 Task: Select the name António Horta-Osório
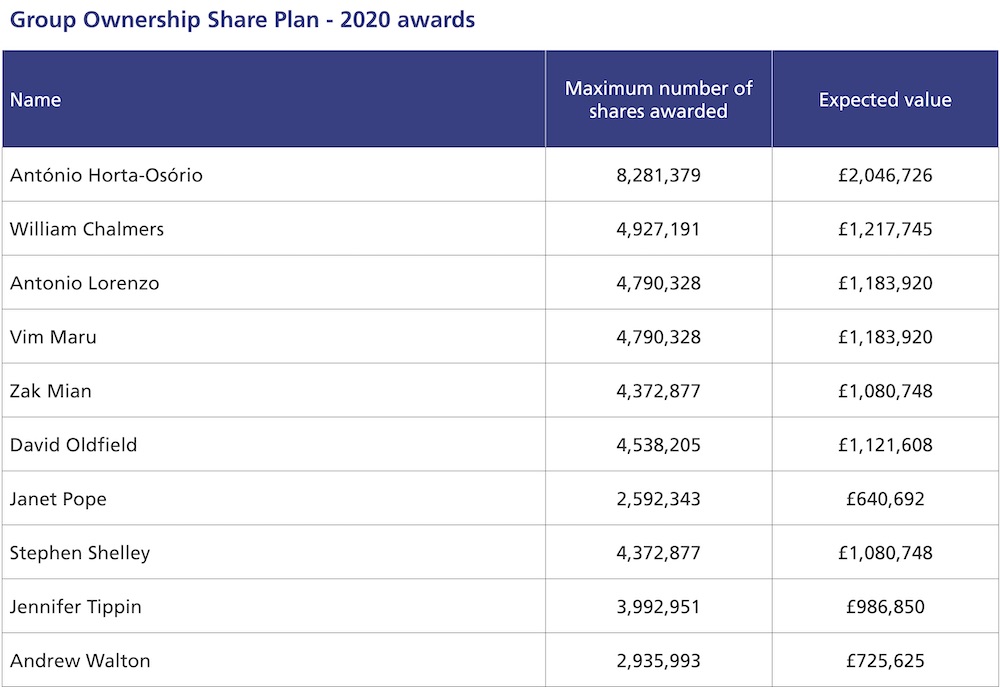pos(106,175)
